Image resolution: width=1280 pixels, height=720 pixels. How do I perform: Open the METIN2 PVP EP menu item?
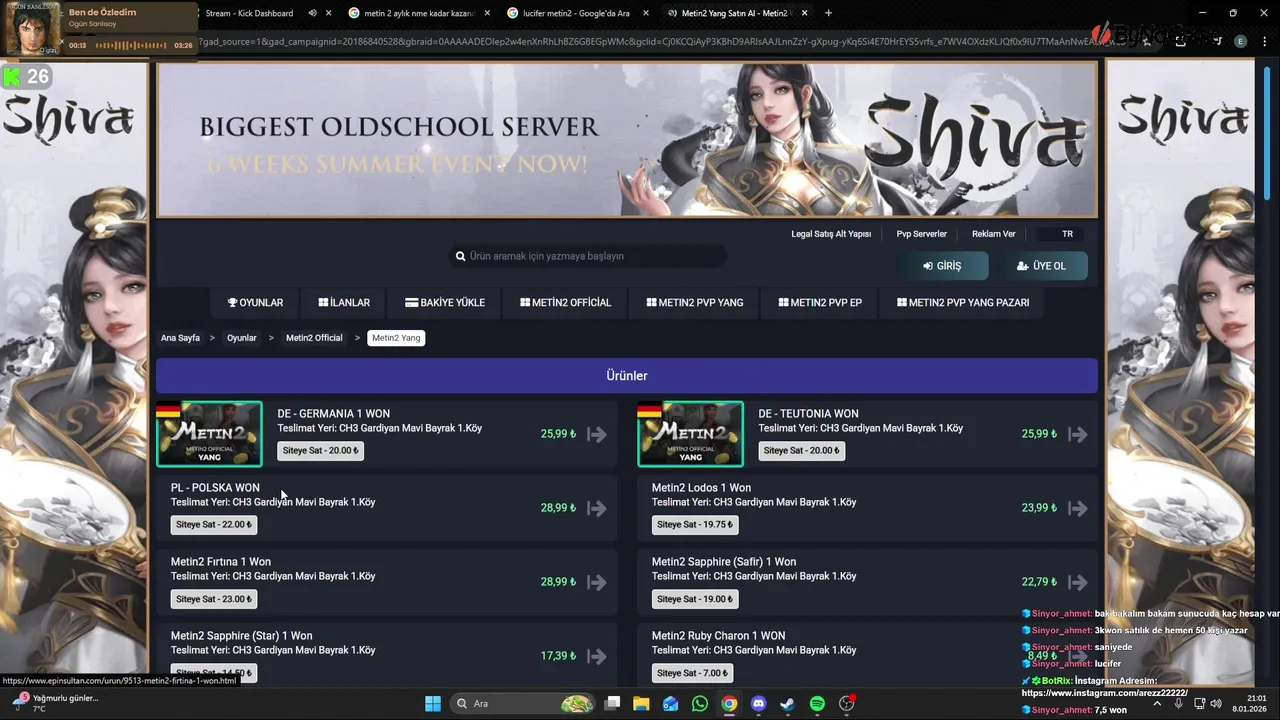pyautogui.click(x=820, y=302)
